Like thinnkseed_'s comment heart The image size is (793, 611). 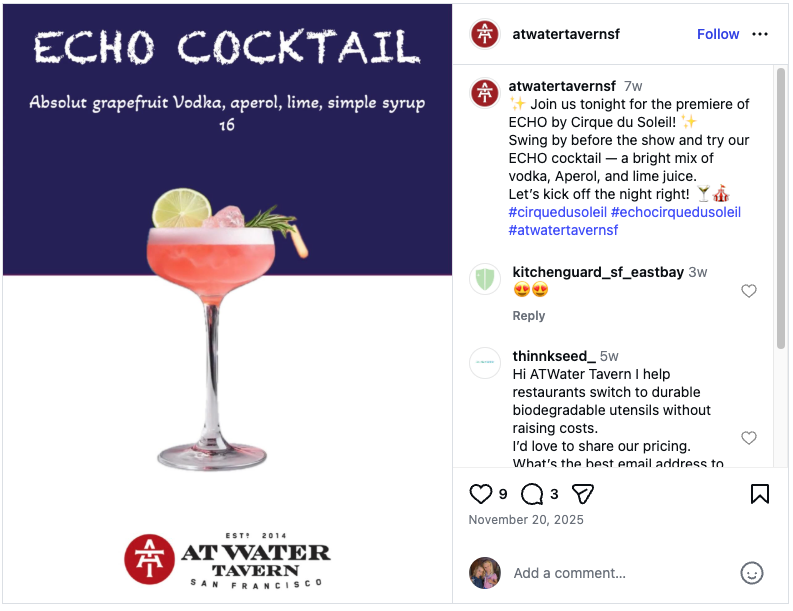coord(748,438)
